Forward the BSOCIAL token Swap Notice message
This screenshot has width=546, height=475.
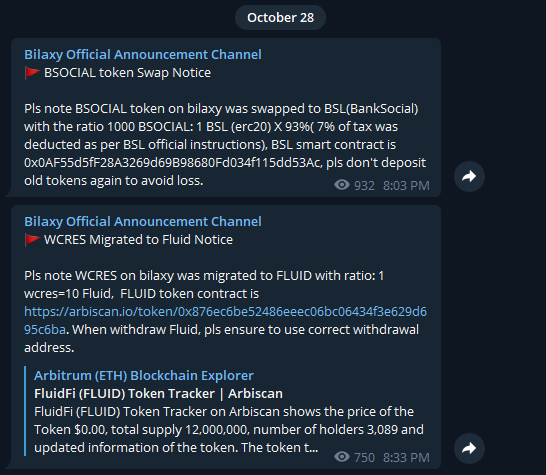469,176
